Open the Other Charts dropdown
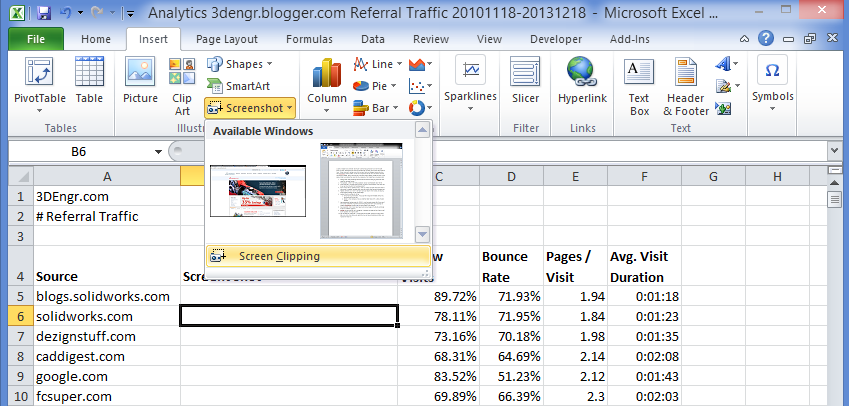The height and width of the screenshot is (406, 849). click(420, 108)
